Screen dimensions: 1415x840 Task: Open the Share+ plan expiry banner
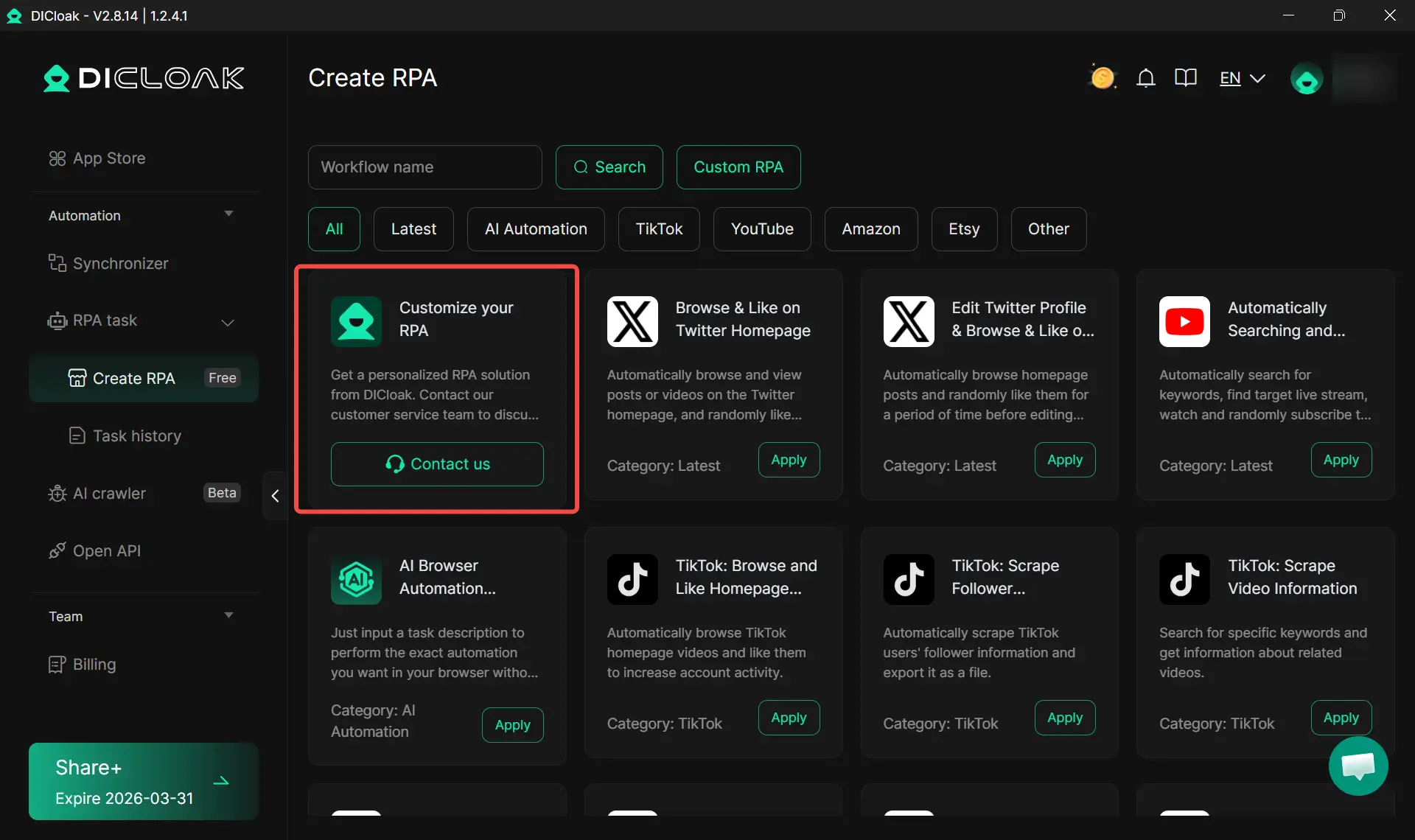(x=143, y=781)
